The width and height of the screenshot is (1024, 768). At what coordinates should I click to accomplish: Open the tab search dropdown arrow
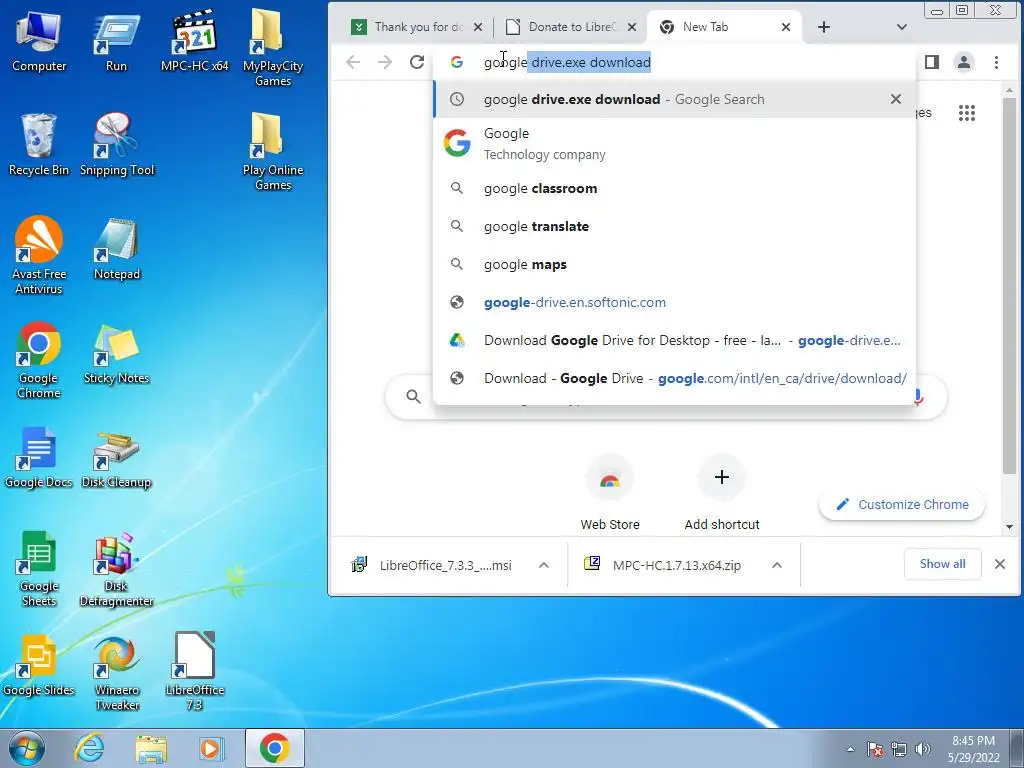901,27
